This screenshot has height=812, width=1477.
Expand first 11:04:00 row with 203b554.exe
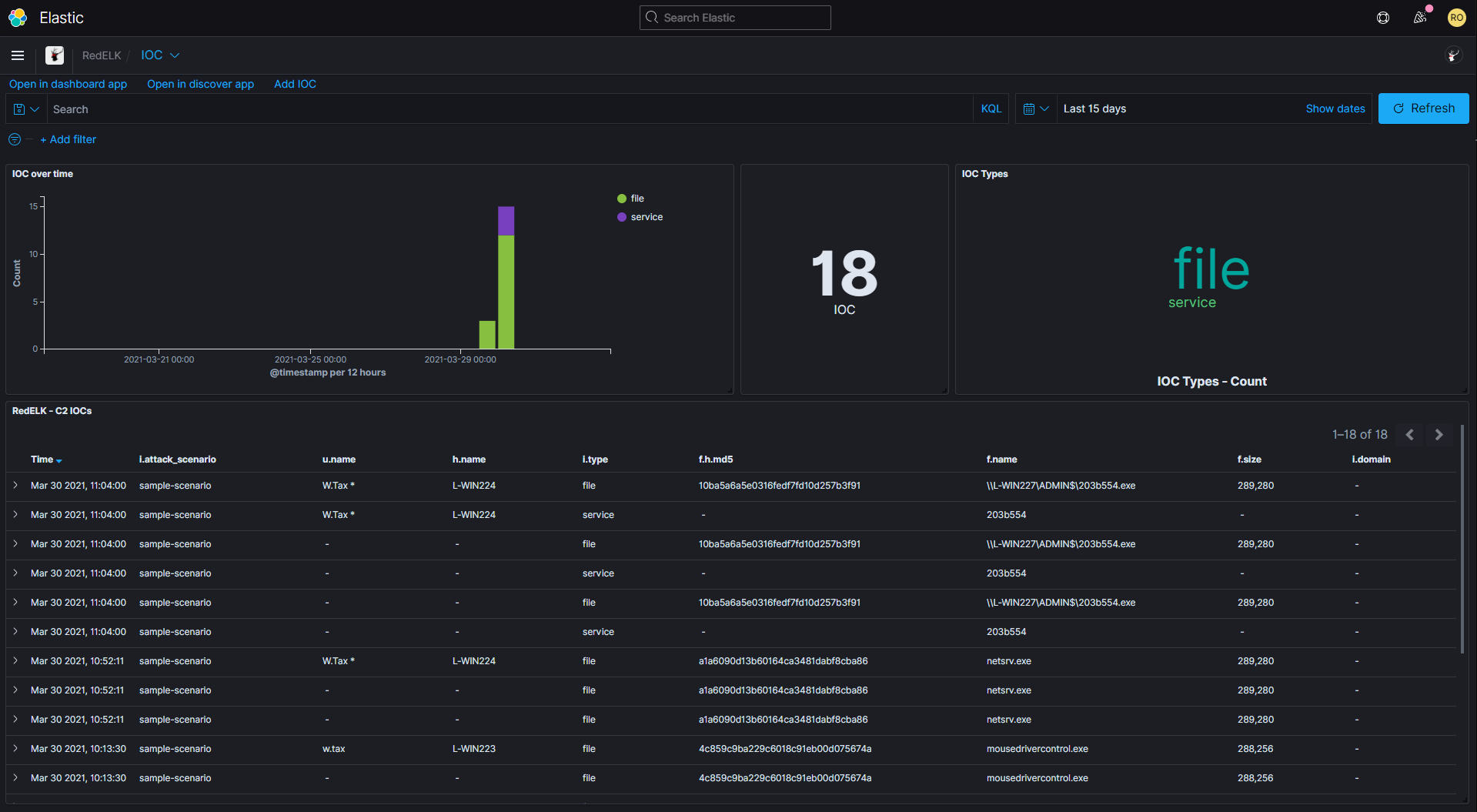(15, 486)
